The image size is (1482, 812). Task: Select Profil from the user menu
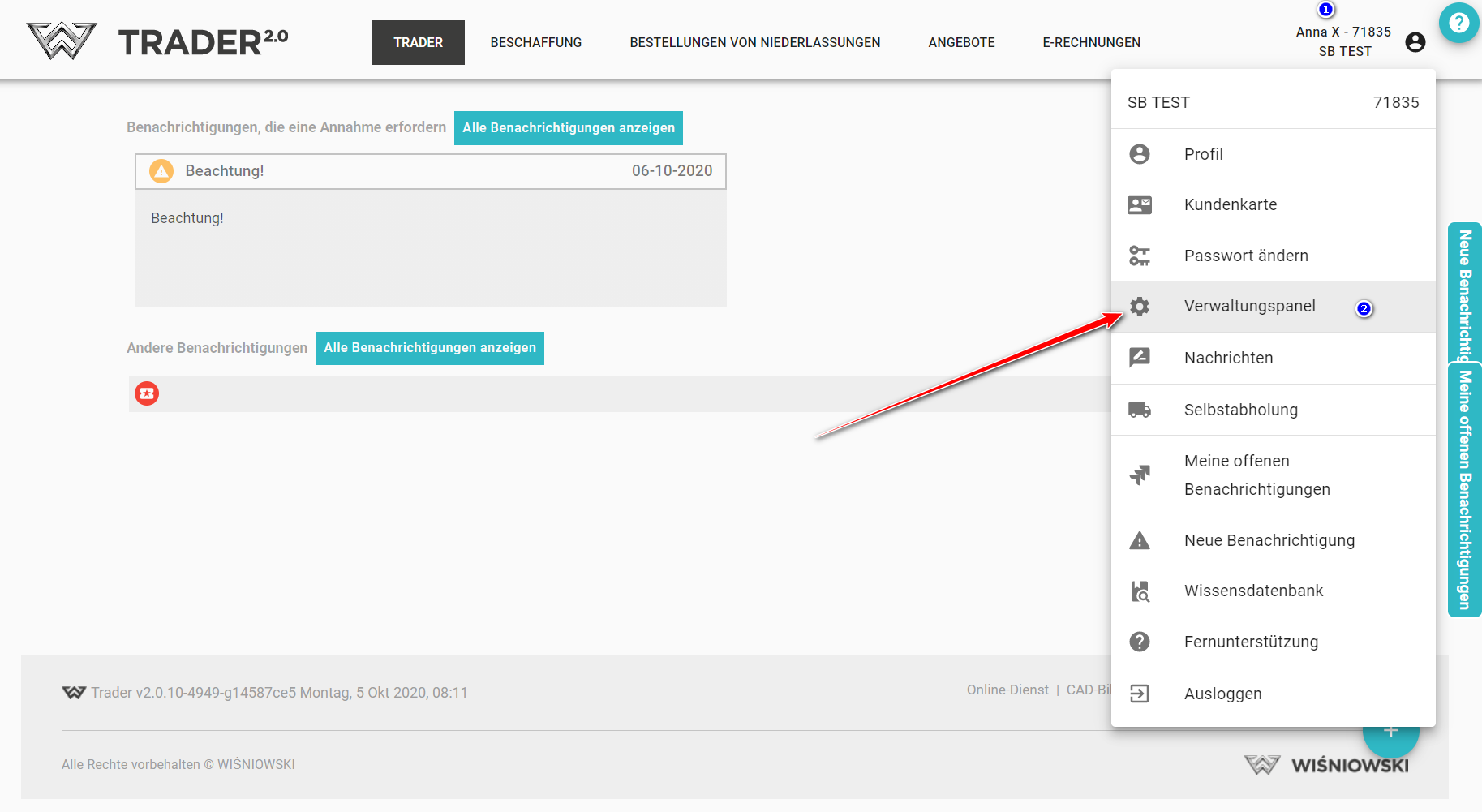(1203, 154)
